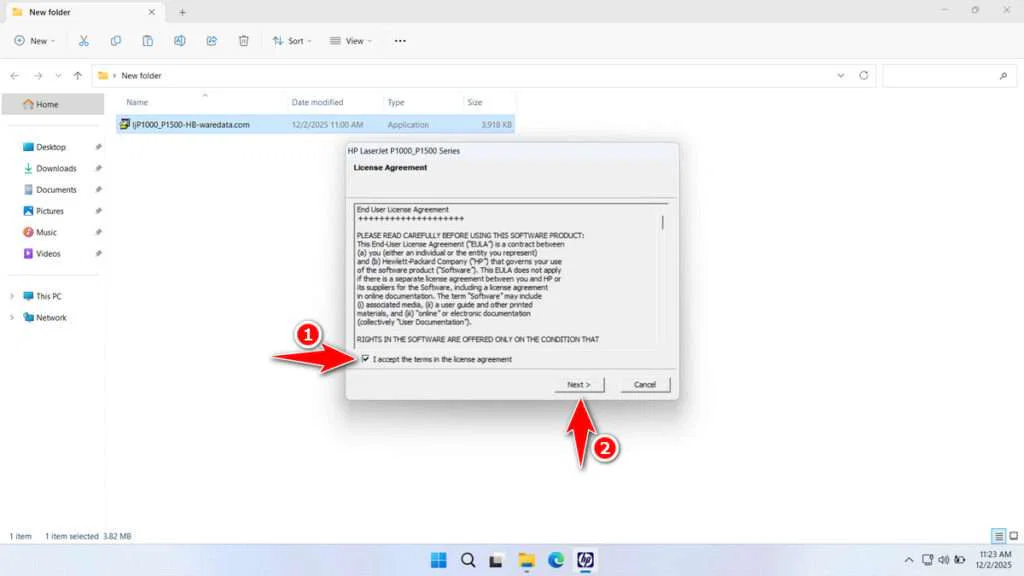1024x576 pixels.
Task: Click the Cut icon in the toolbar
Action: [x=84, y=40]
